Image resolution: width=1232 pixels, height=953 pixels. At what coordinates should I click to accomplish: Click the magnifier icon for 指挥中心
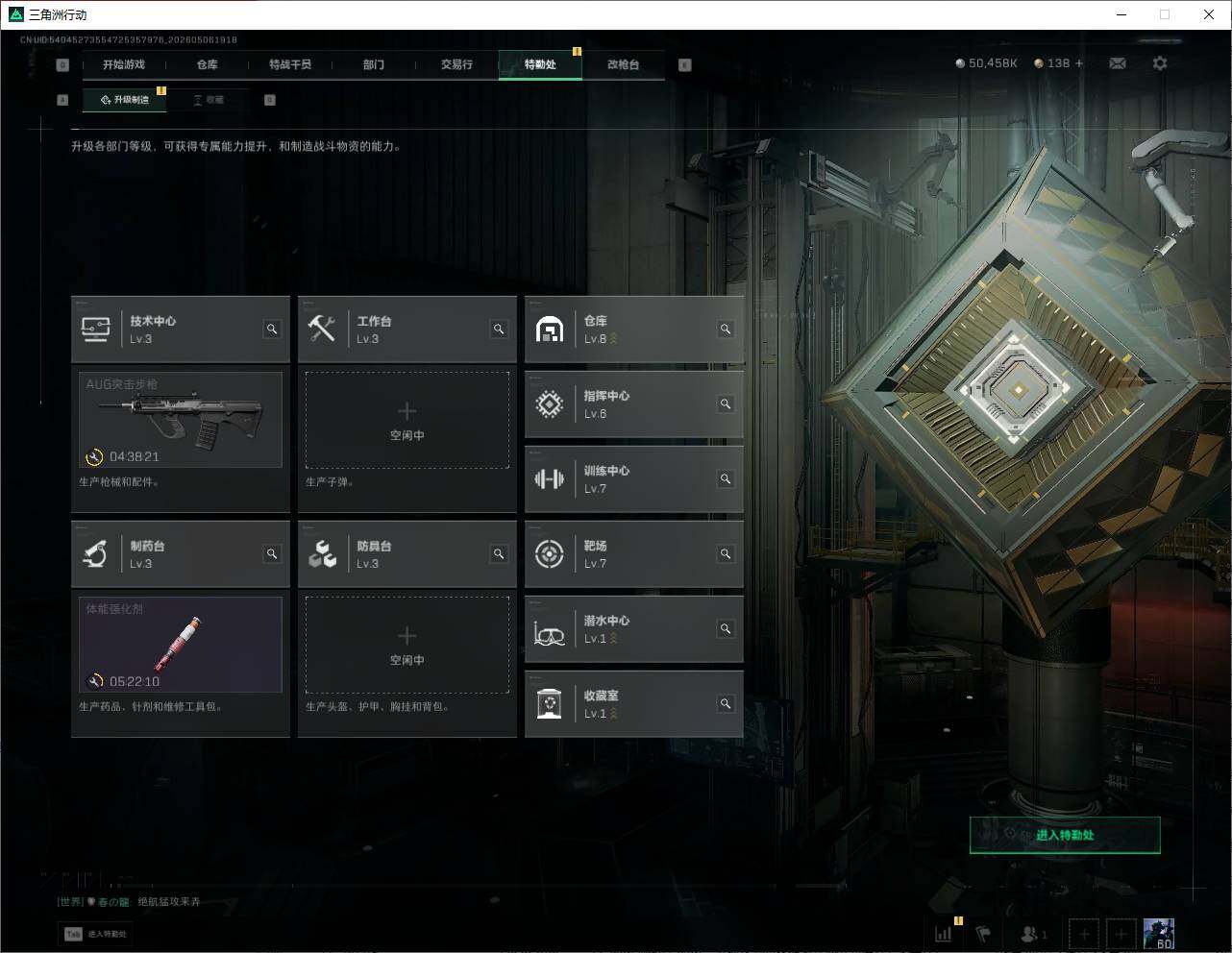[726, 404]
